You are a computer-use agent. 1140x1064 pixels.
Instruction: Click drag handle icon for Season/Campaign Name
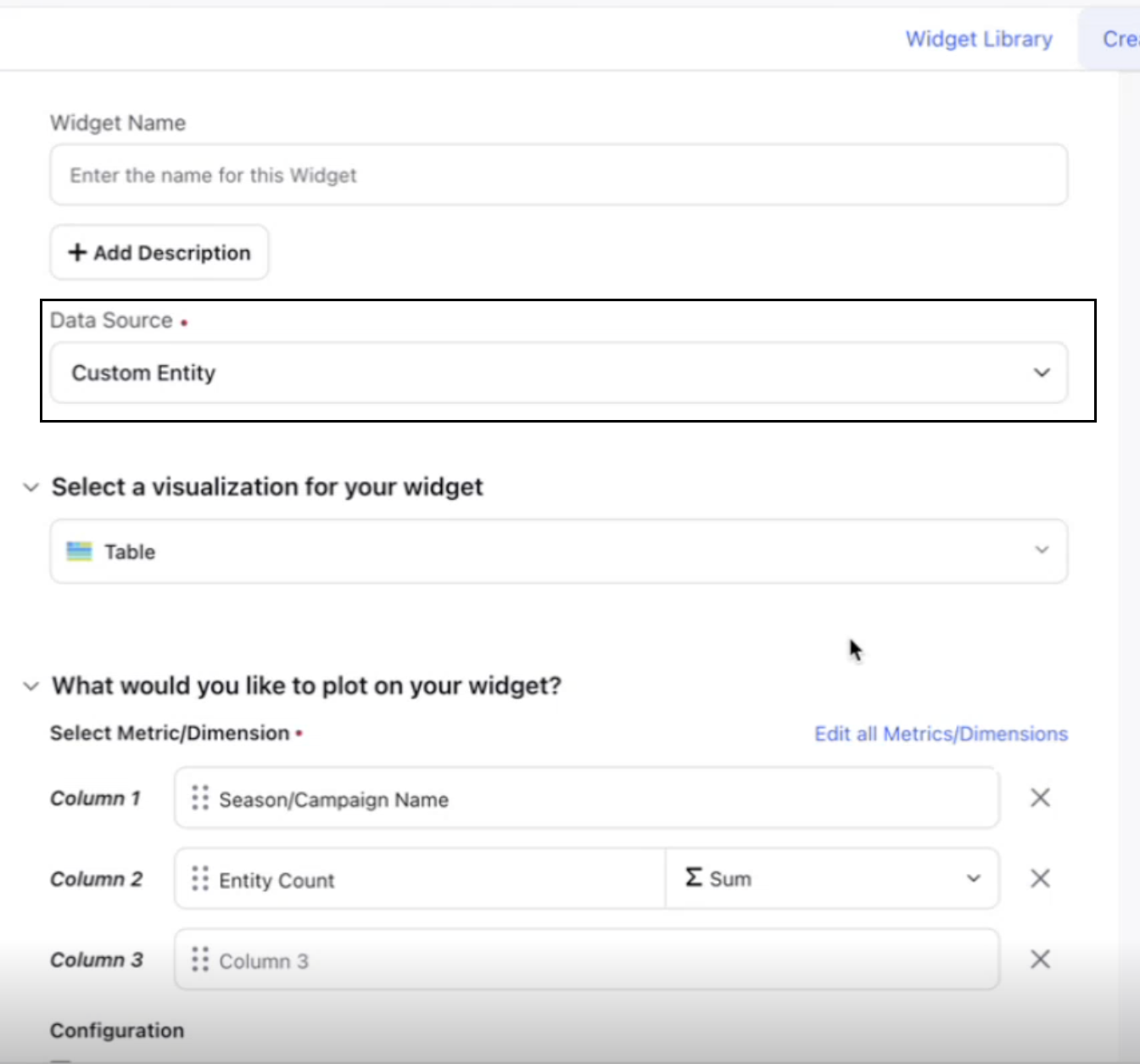tap(200, 798)
